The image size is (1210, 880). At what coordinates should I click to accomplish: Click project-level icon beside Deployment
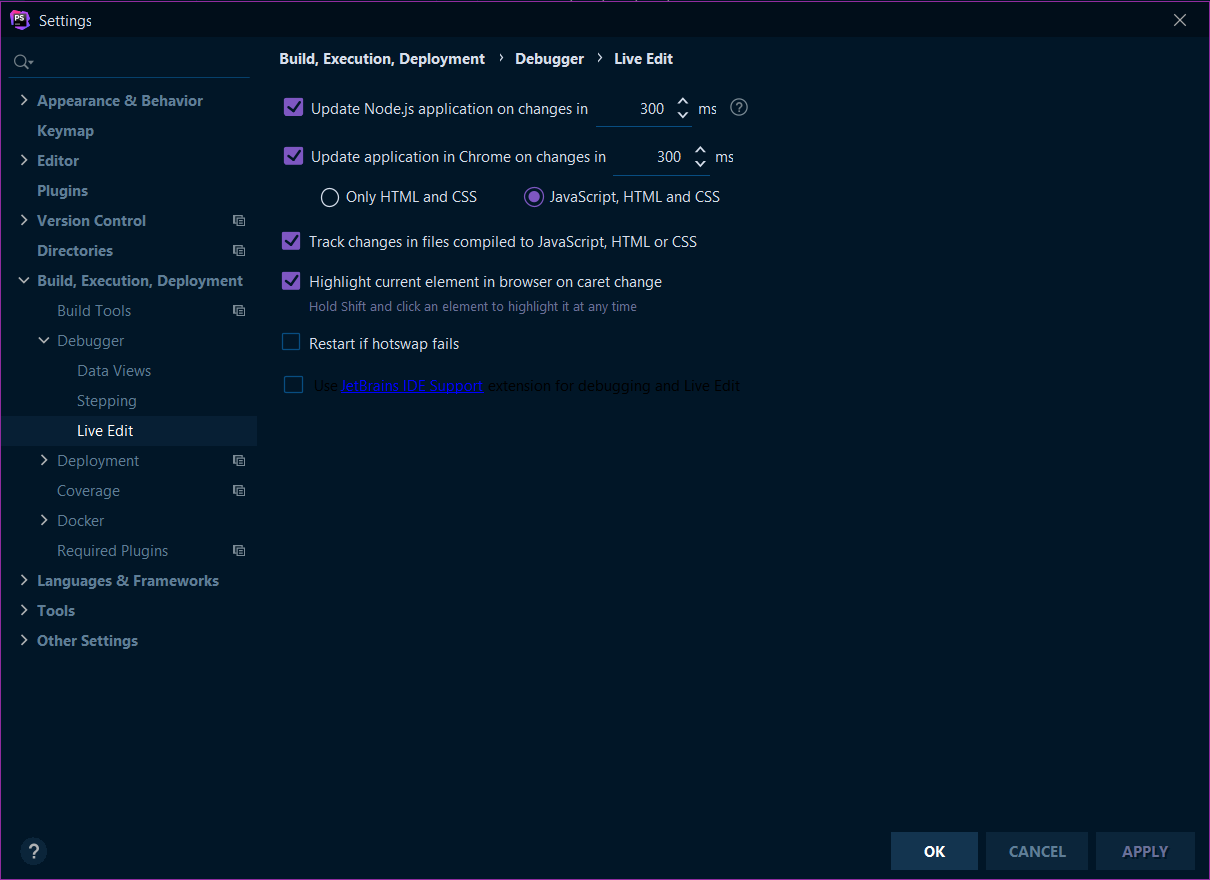pyautogui.click(x=239, y=460)
